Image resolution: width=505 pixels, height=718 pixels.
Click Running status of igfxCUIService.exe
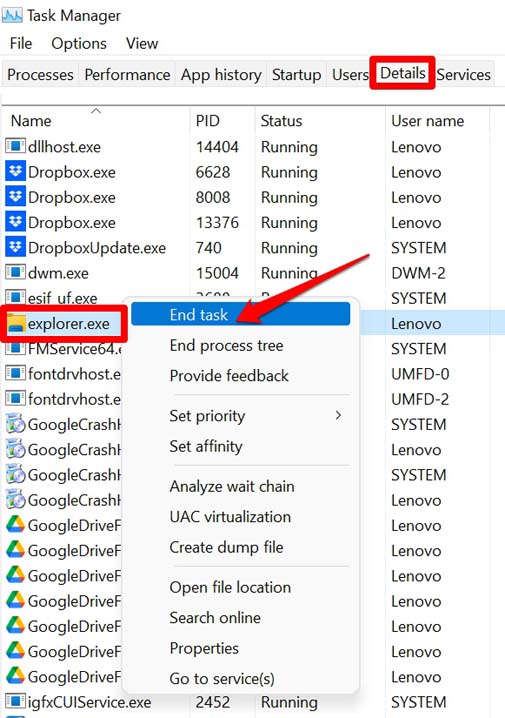[x=289, y=702]
